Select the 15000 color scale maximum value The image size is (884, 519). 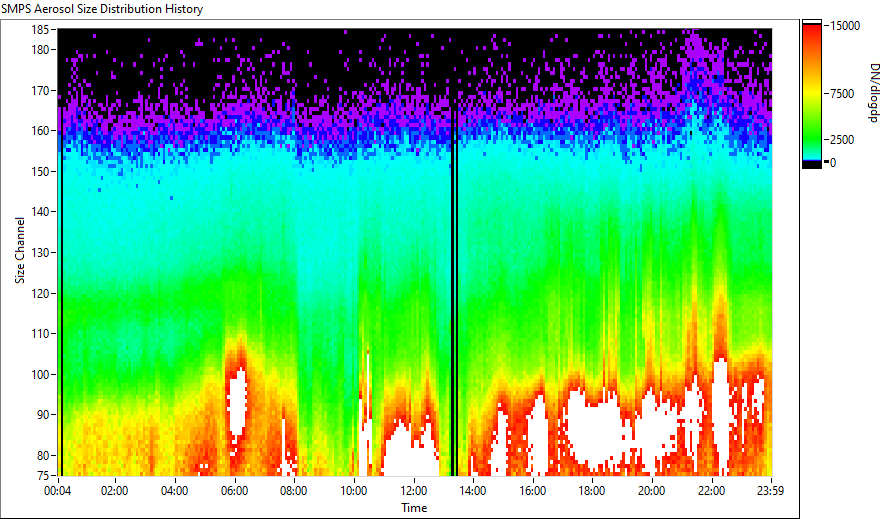[x=845, y=26]
